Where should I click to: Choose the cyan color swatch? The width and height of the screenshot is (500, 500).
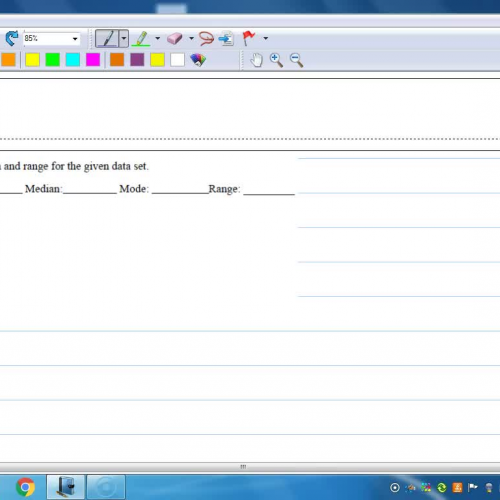point(73,60)
